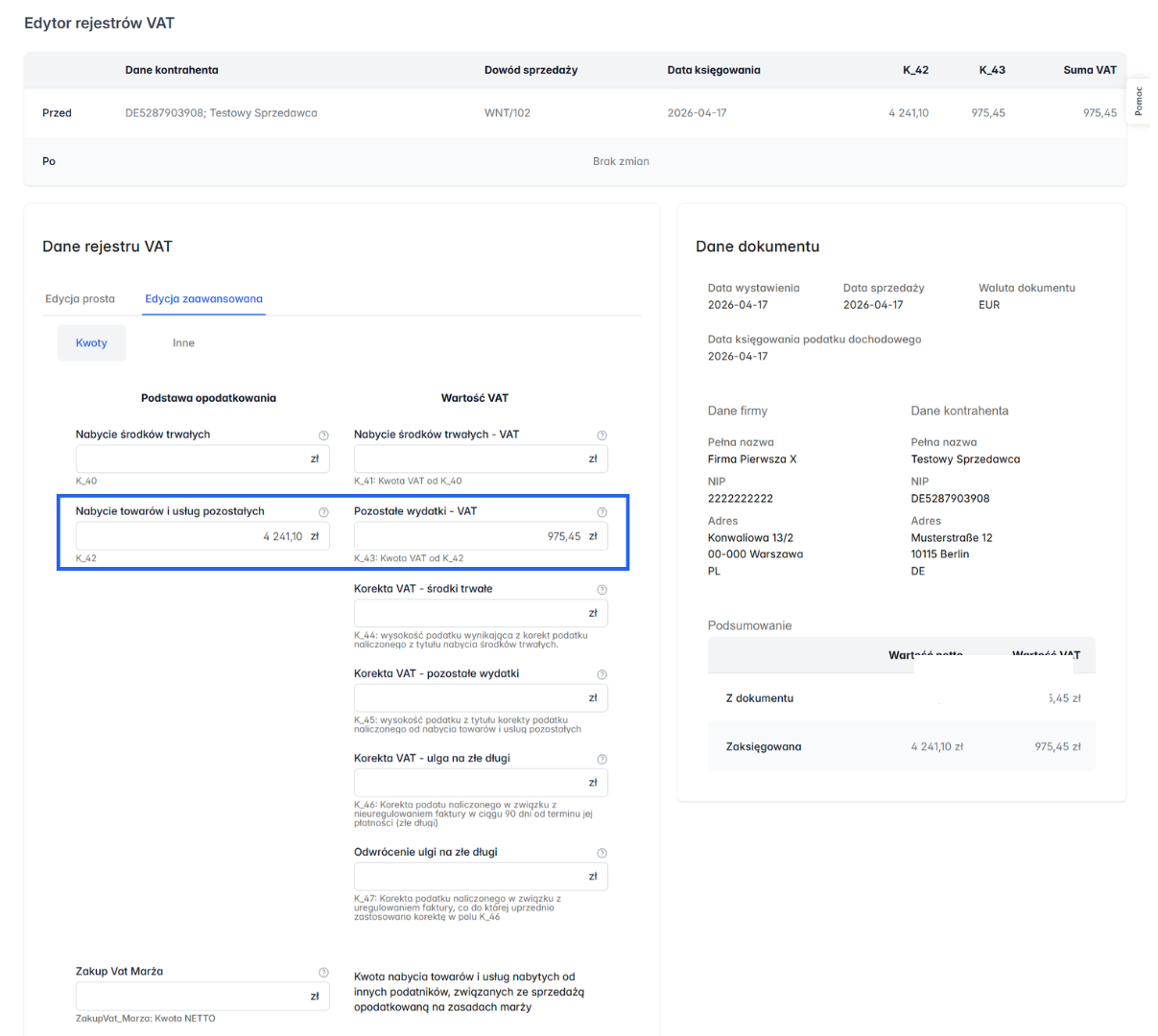Image resolution: width=1158 pixels, height=1036 pixels.
Task: Click help icon for Nabycie środków trwałych - VAT
Action: click(602, 436)
